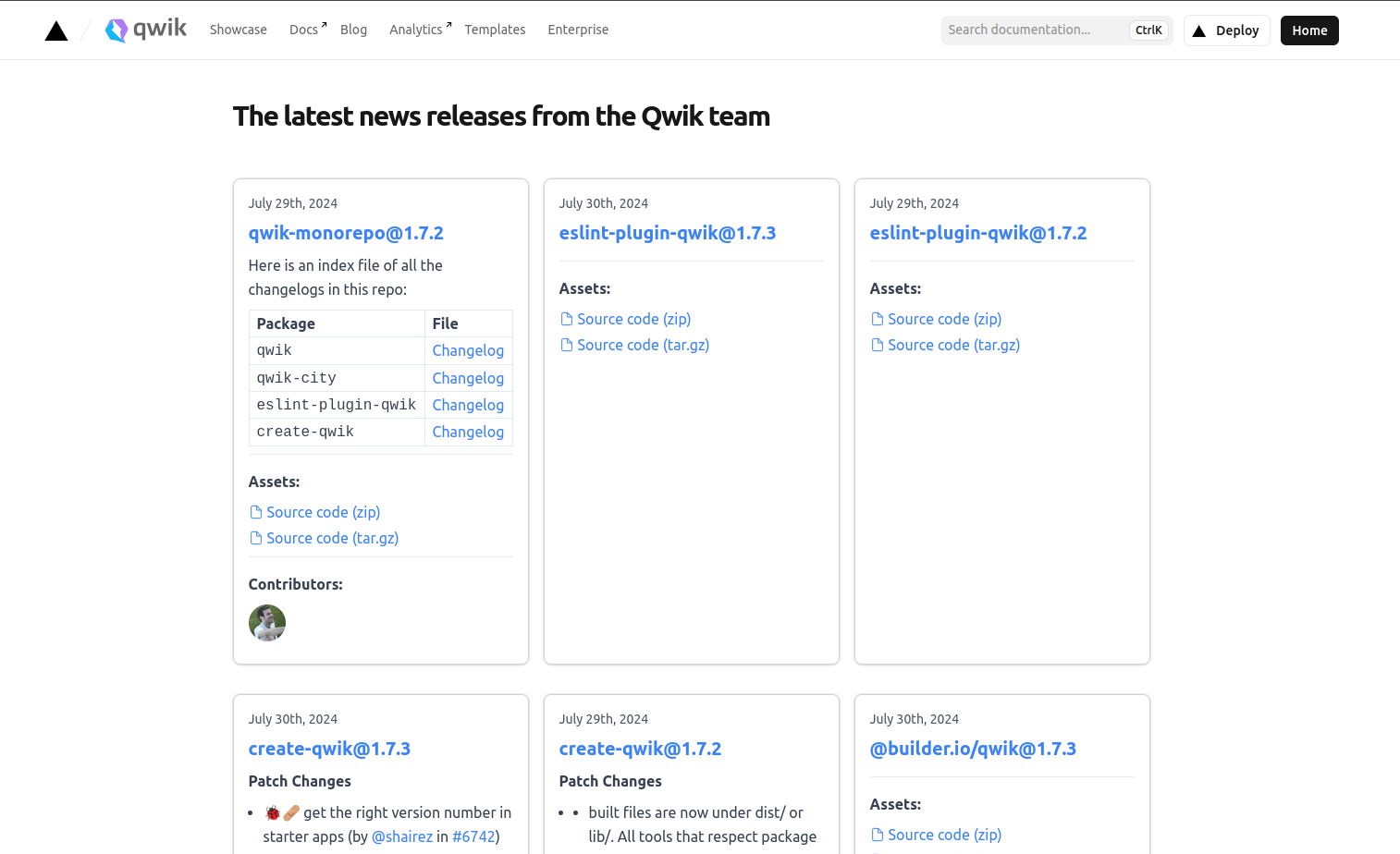
Task: Click the Home button
Action: tap(1309, 30)
